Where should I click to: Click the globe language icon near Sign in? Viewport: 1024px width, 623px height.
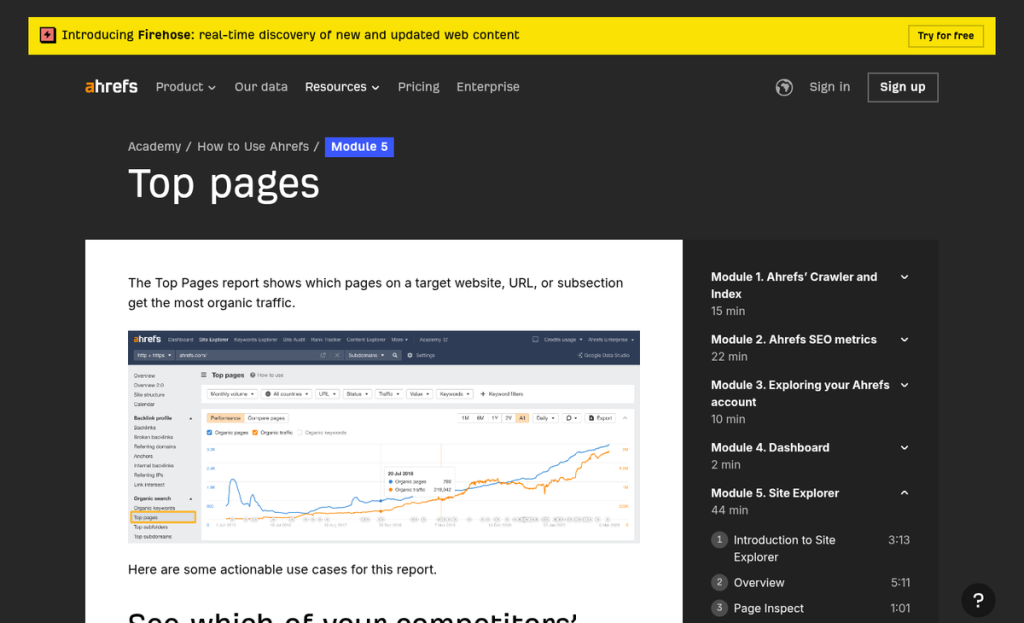[x=783, y=87]
